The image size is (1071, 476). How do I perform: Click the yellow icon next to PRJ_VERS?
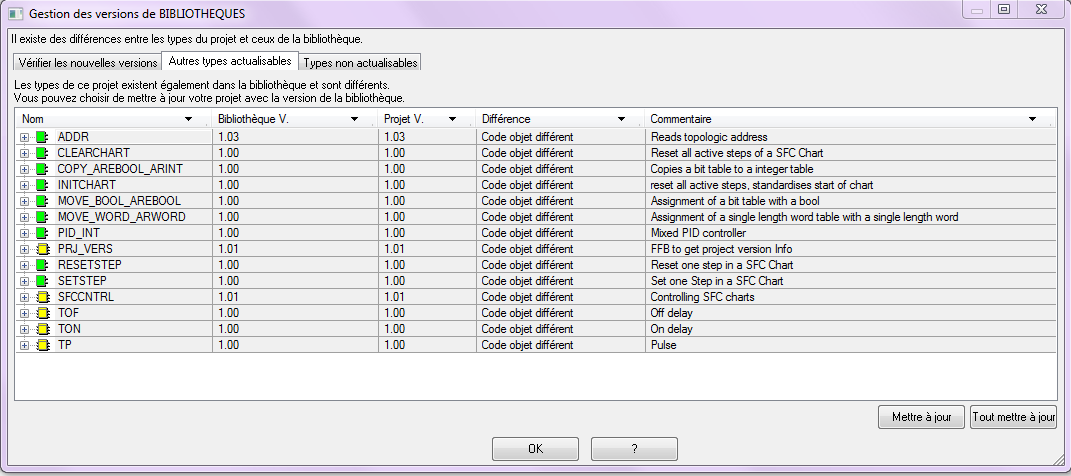[x=42, y=249]
